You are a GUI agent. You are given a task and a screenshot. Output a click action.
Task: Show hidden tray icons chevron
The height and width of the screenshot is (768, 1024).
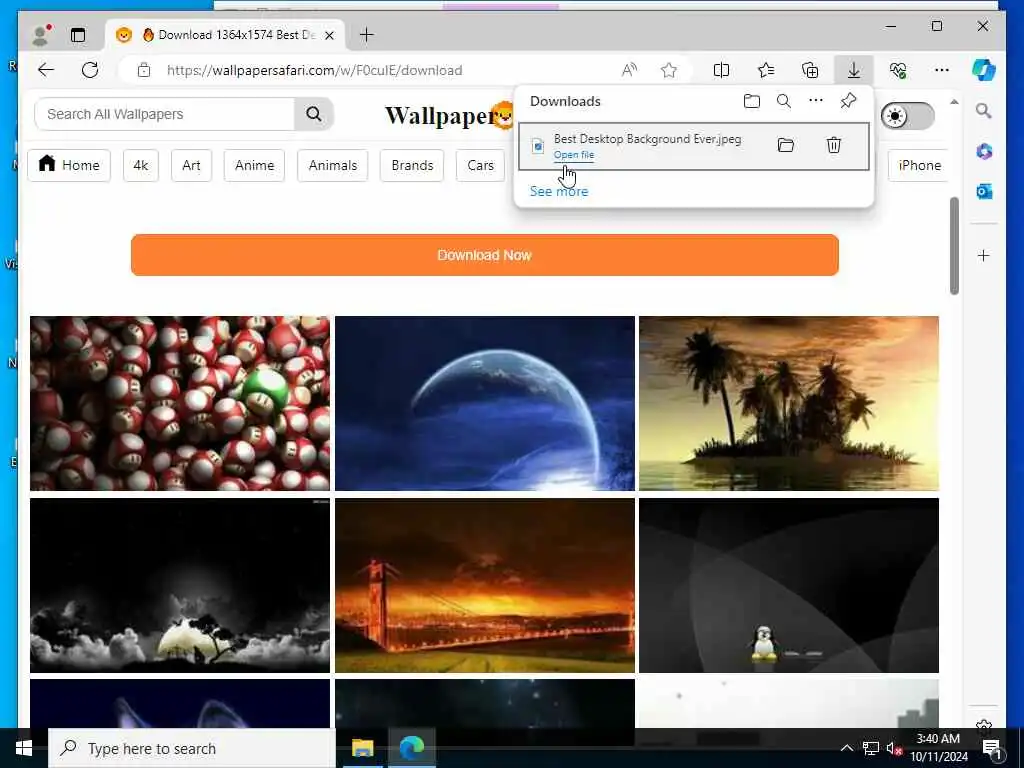(846, 748)
